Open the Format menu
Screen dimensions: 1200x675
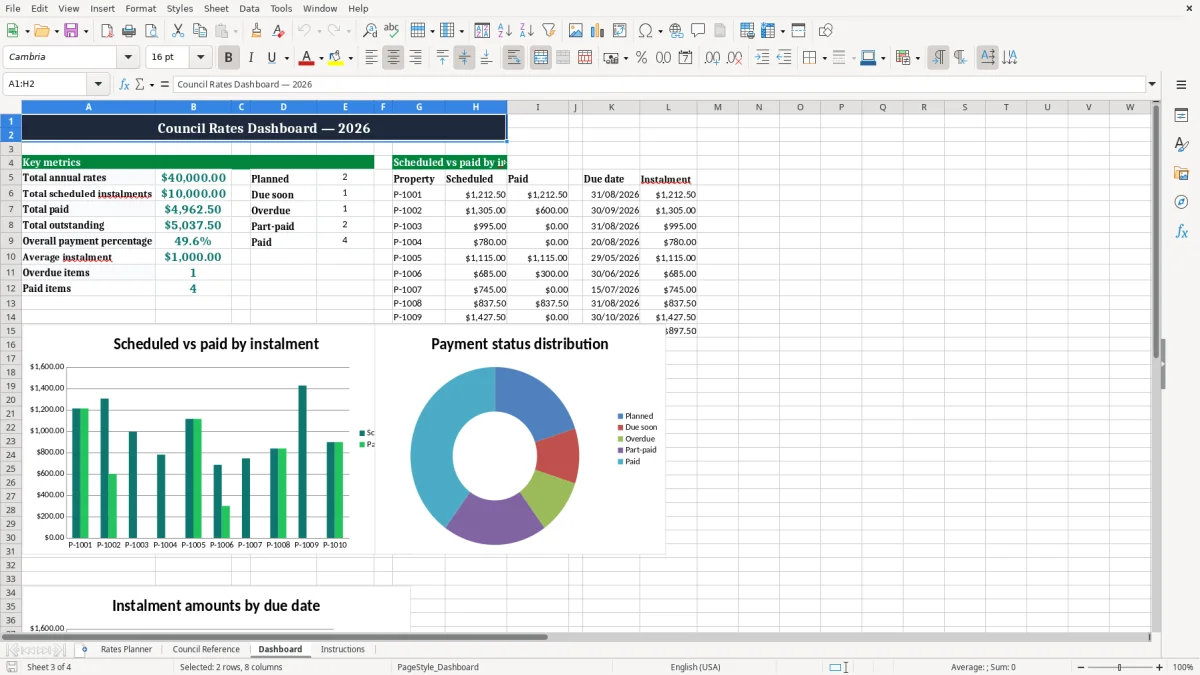[x=141, y=8]
